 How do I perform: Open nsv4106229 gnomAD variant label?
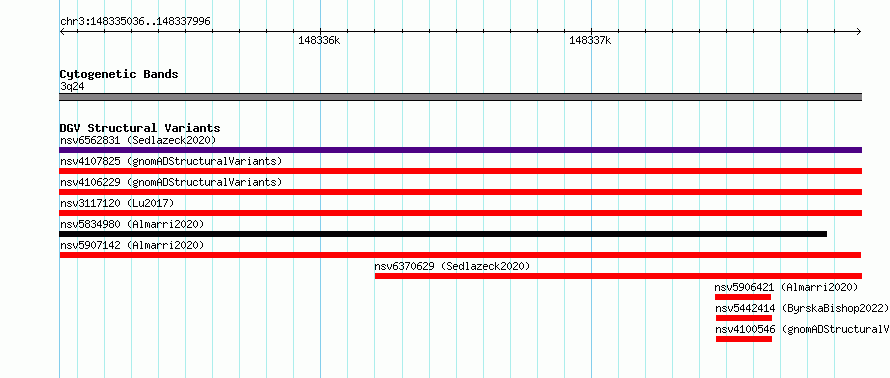click(171, 182)
